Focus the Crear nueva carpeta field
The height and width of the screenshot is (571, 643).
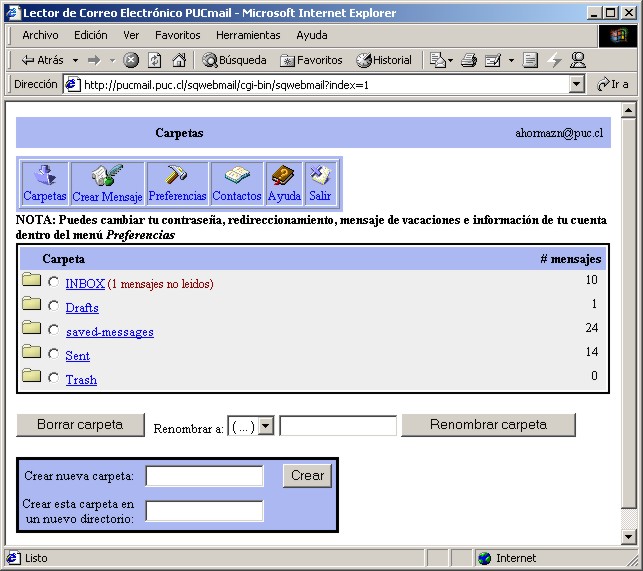tap(205, 476)
